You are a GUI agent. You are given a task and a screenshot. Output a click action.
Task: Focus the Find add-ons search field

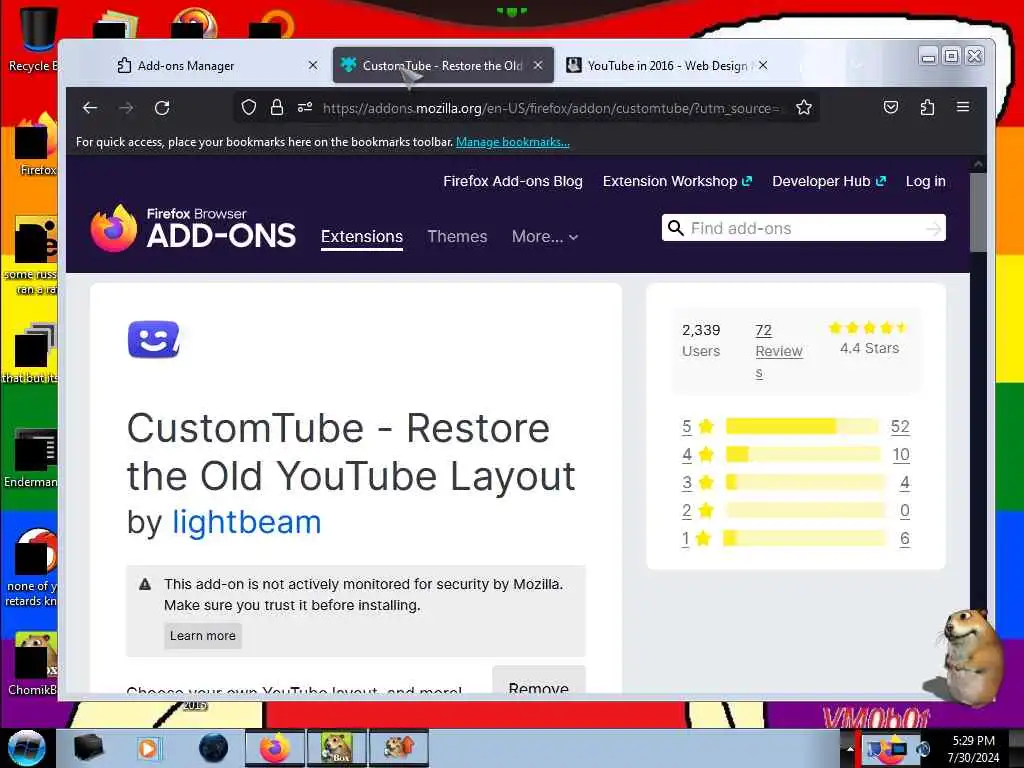[805, 228]
